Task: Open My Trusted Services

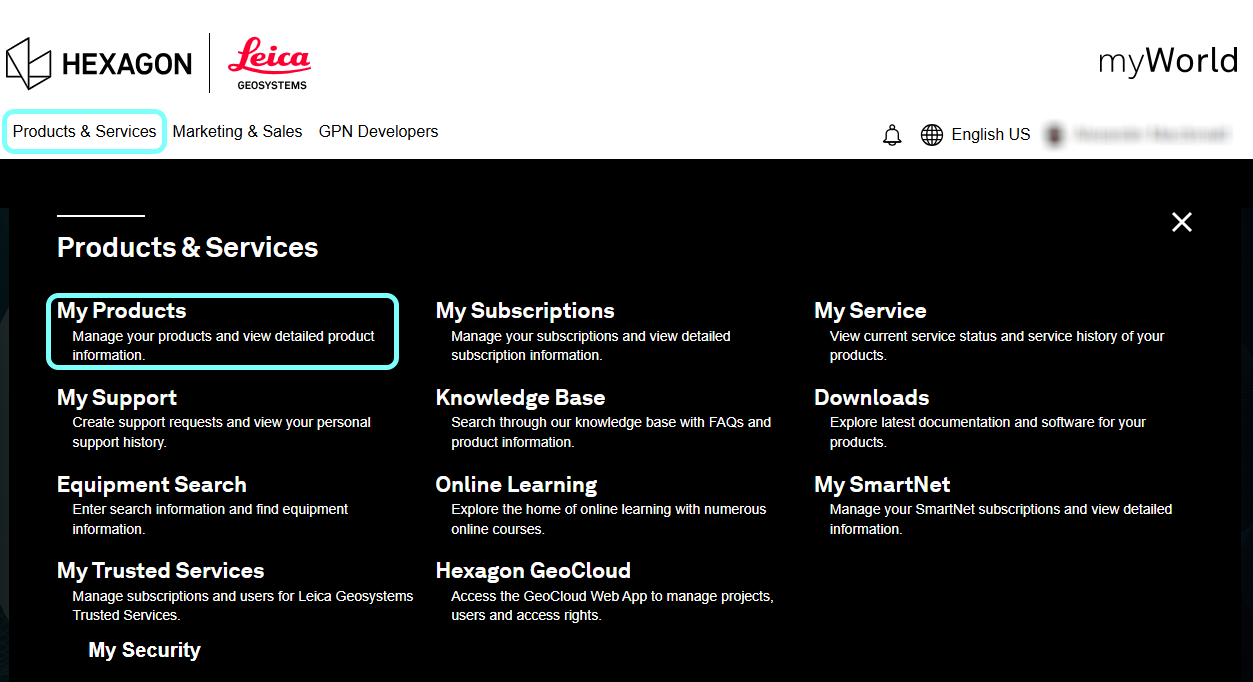Action: click(161, 571)
